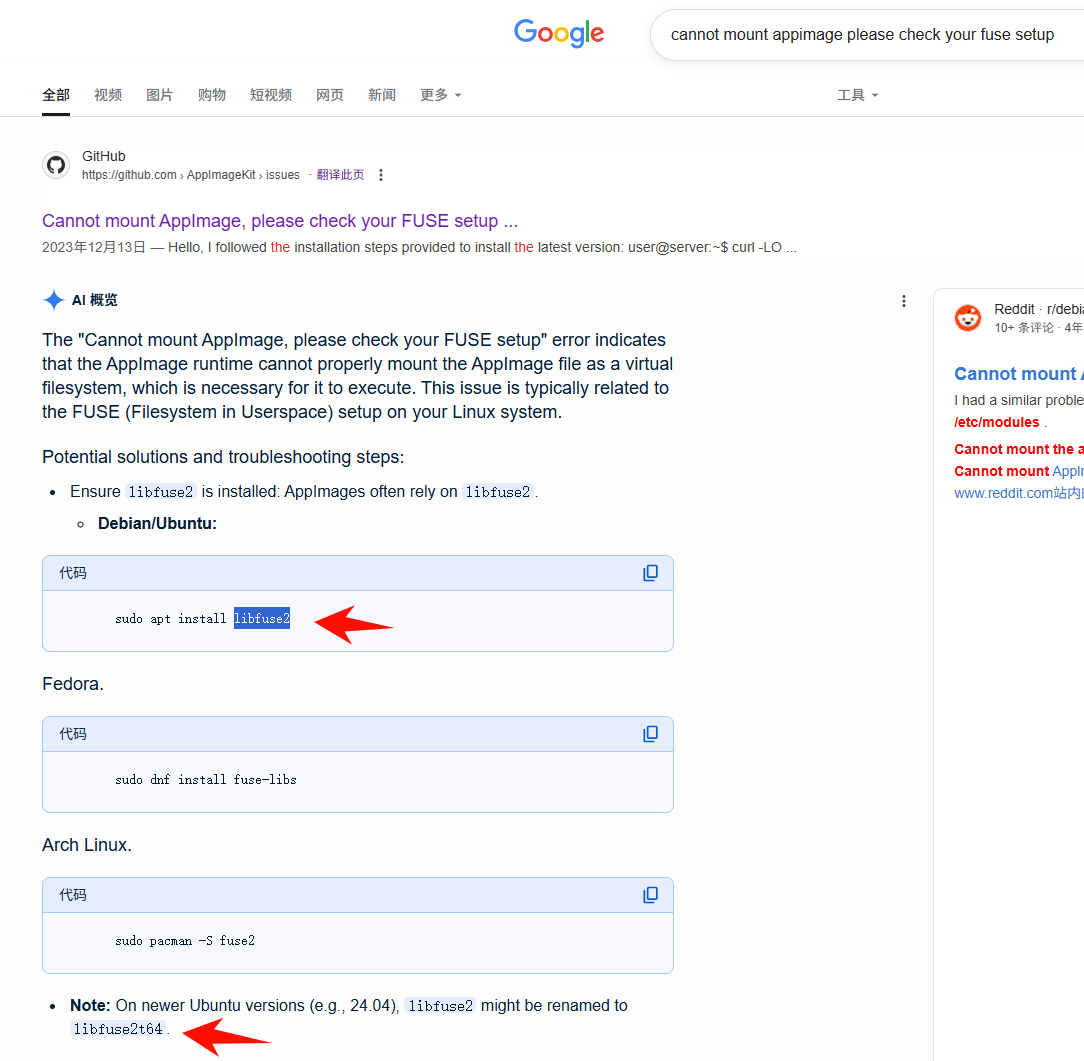
Task: Click 'Potential solutions and troubleshooting steps:' text
Action: pos(223,457)
